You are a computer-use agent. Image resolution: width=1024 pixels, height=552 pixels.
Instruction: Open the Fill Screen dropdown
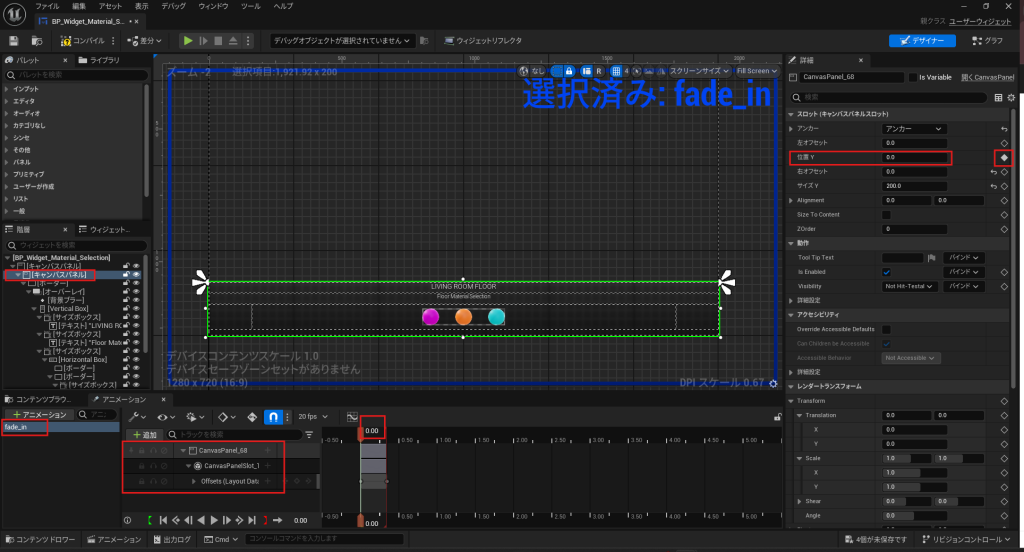pyautogui.click(x=755, y=71)
